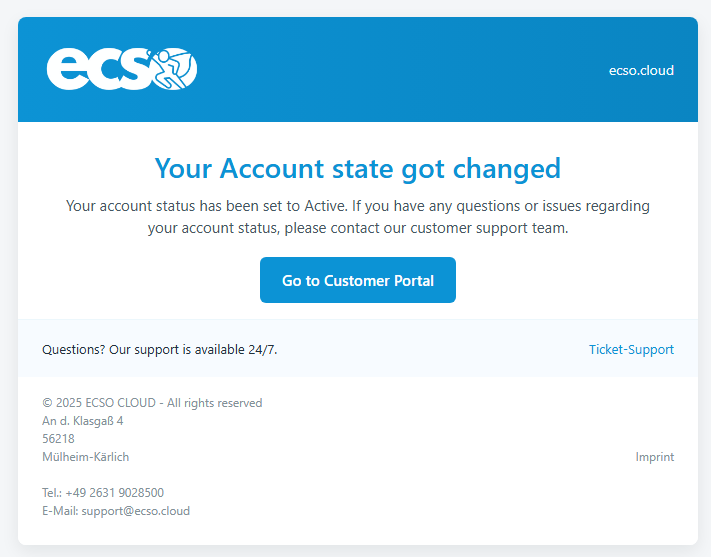Click the Go to Customer Portal button
Viewport: 711px width, 557px height.
click(358, 281)
